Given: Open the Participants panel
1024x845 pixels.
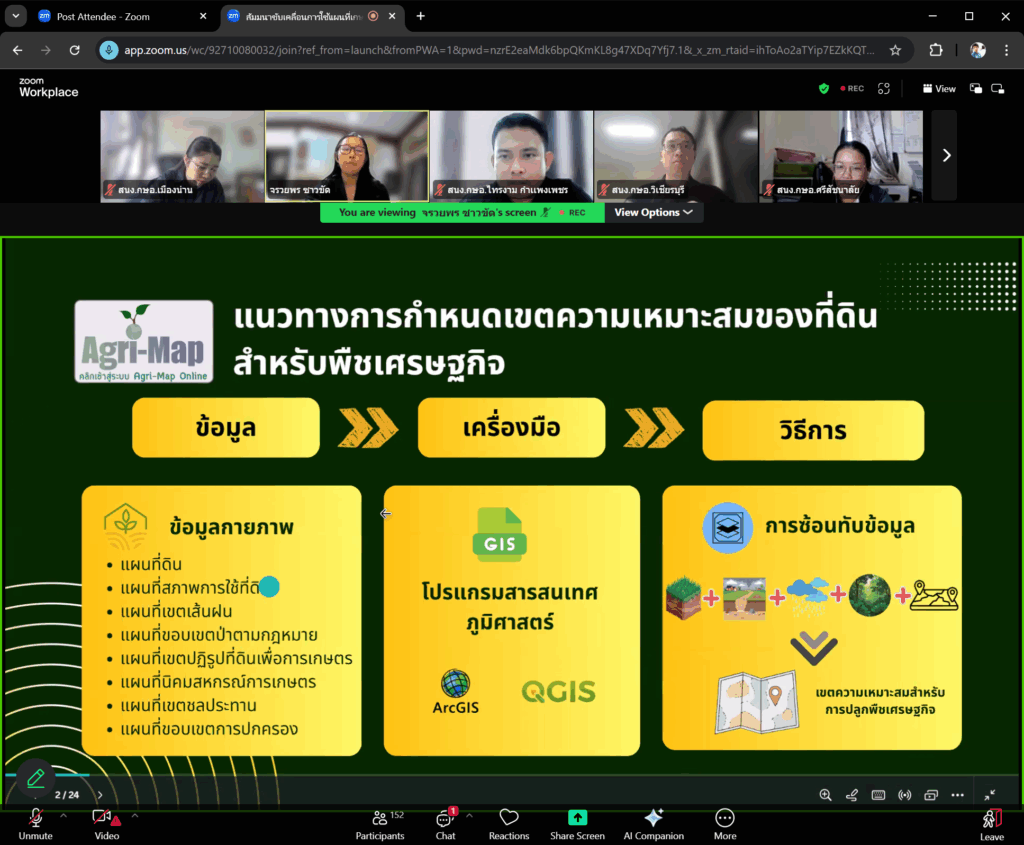Looking at the screenshot, I should 380,823.
